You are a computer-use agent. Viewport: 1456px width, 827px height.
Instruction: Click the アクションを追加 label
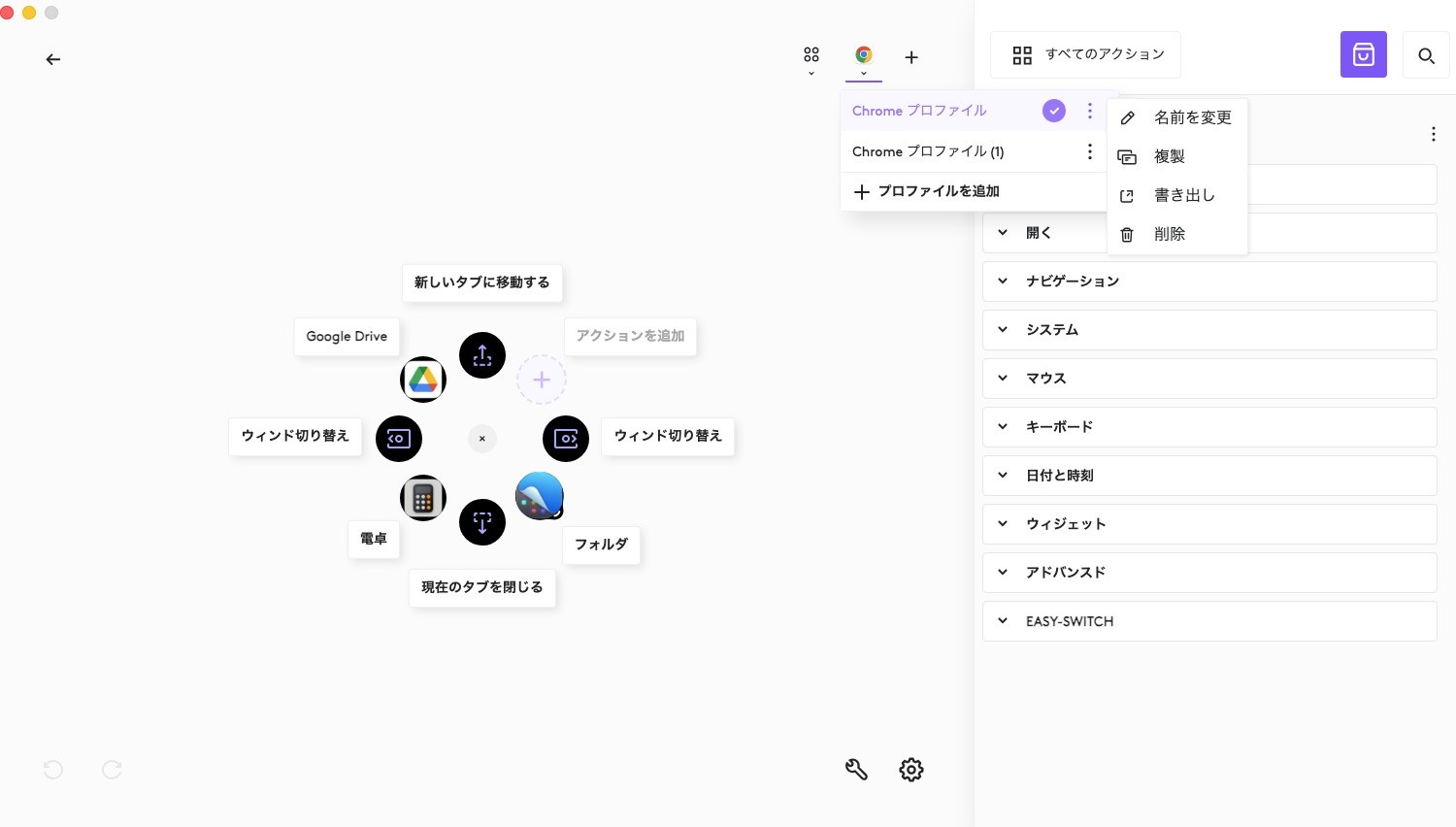(630, 336)
